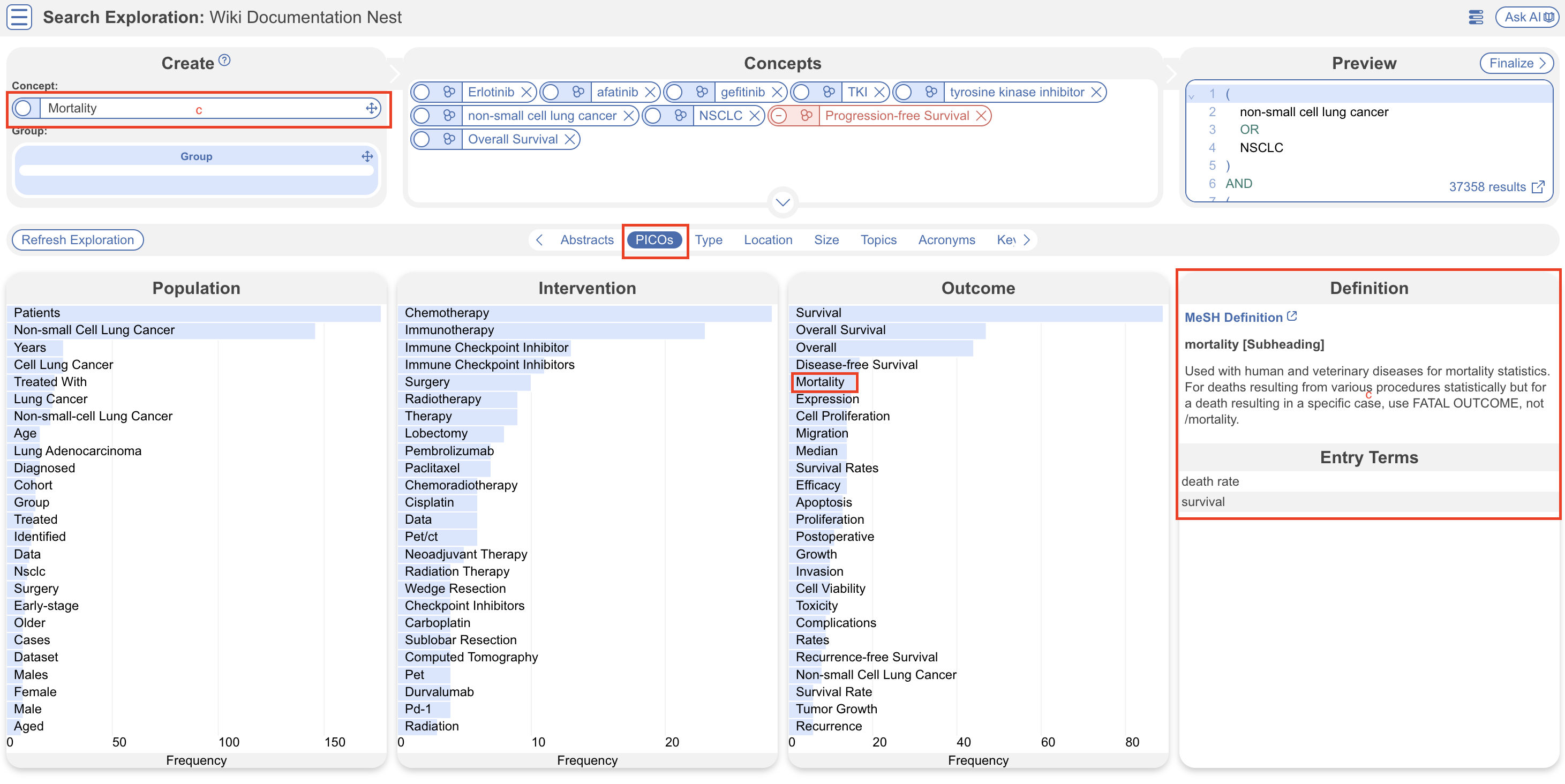Click the expansion icon on gefitinib concept
Viewport: 1565px width, 784px height.
[x=702, y=92]
